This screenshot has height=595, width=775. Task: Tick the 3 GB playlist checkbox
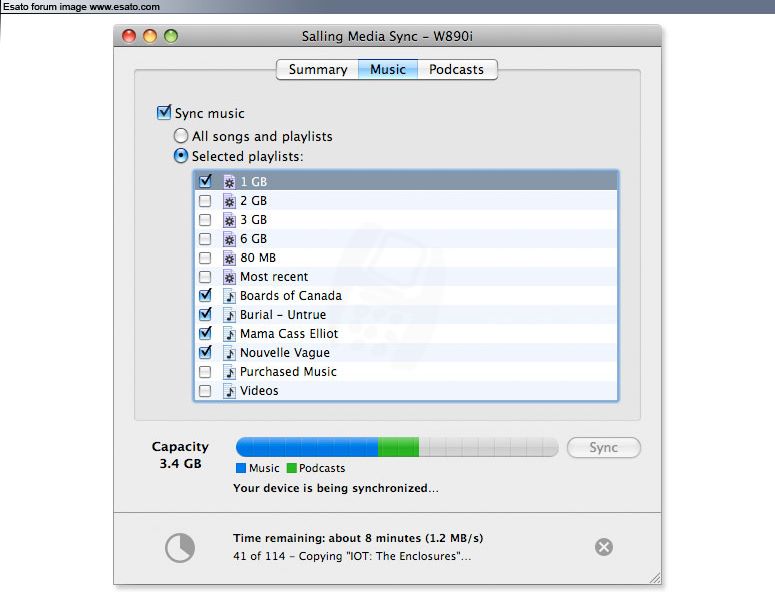coord(205,220)
